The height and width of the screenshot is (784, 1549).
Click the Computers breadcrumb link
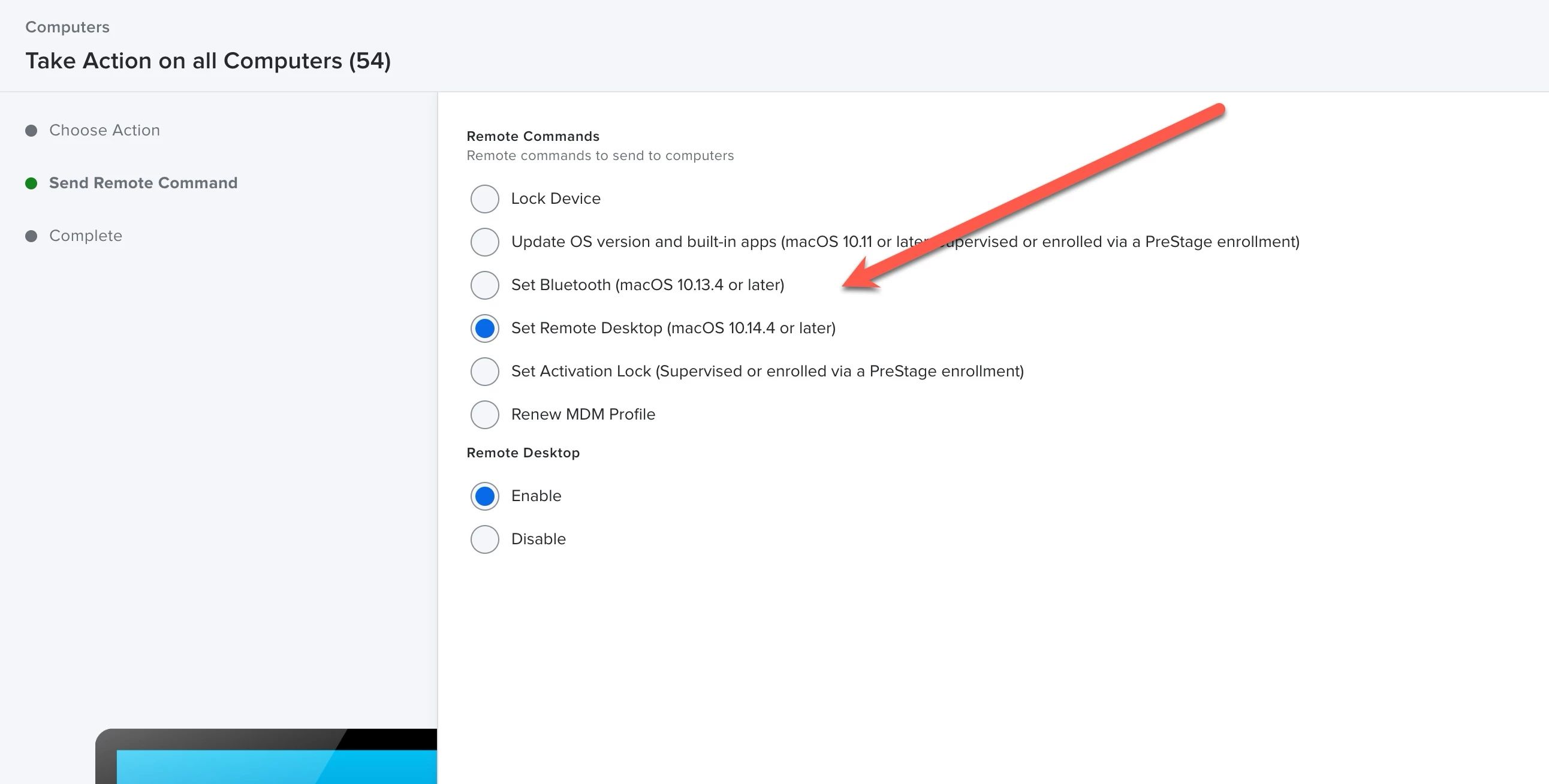(x=67, y=27)
